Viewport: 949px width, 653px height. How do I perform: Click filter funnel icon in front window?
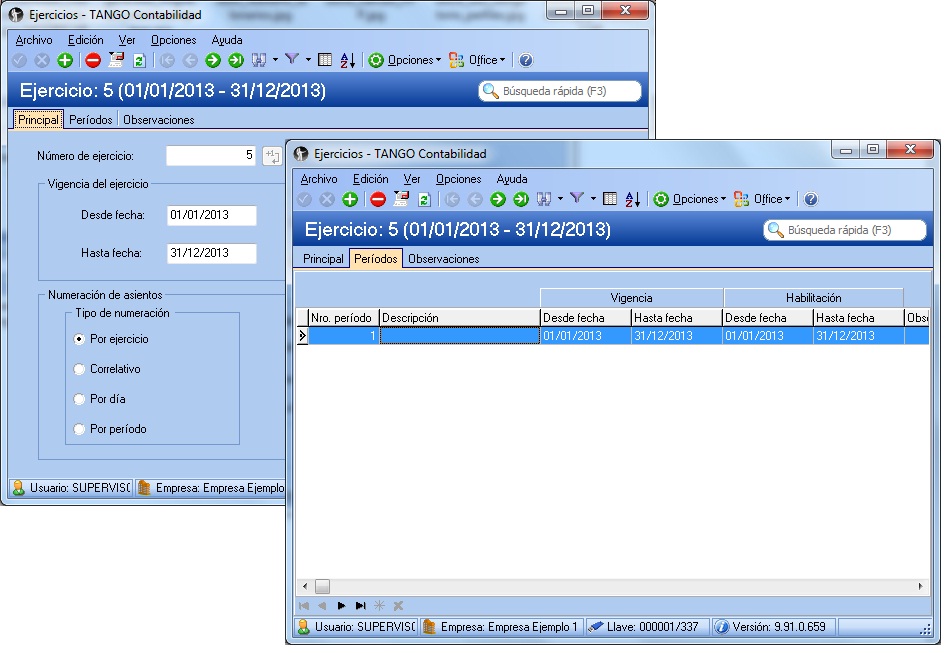(577, 199)
